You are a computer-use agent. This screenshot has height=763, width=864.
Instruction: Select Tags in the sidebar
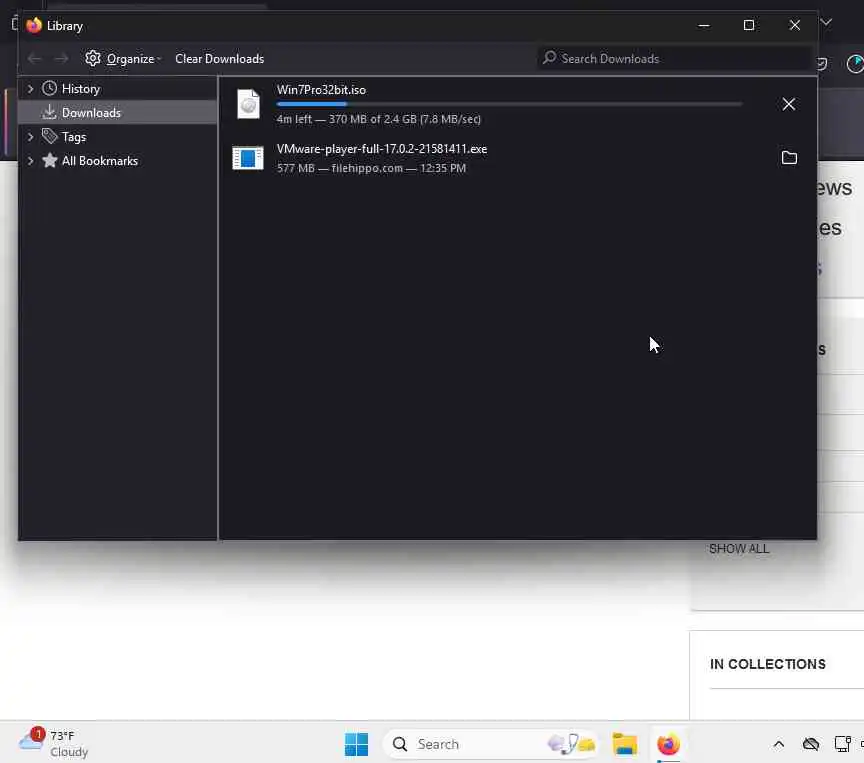tap(74, 137)
